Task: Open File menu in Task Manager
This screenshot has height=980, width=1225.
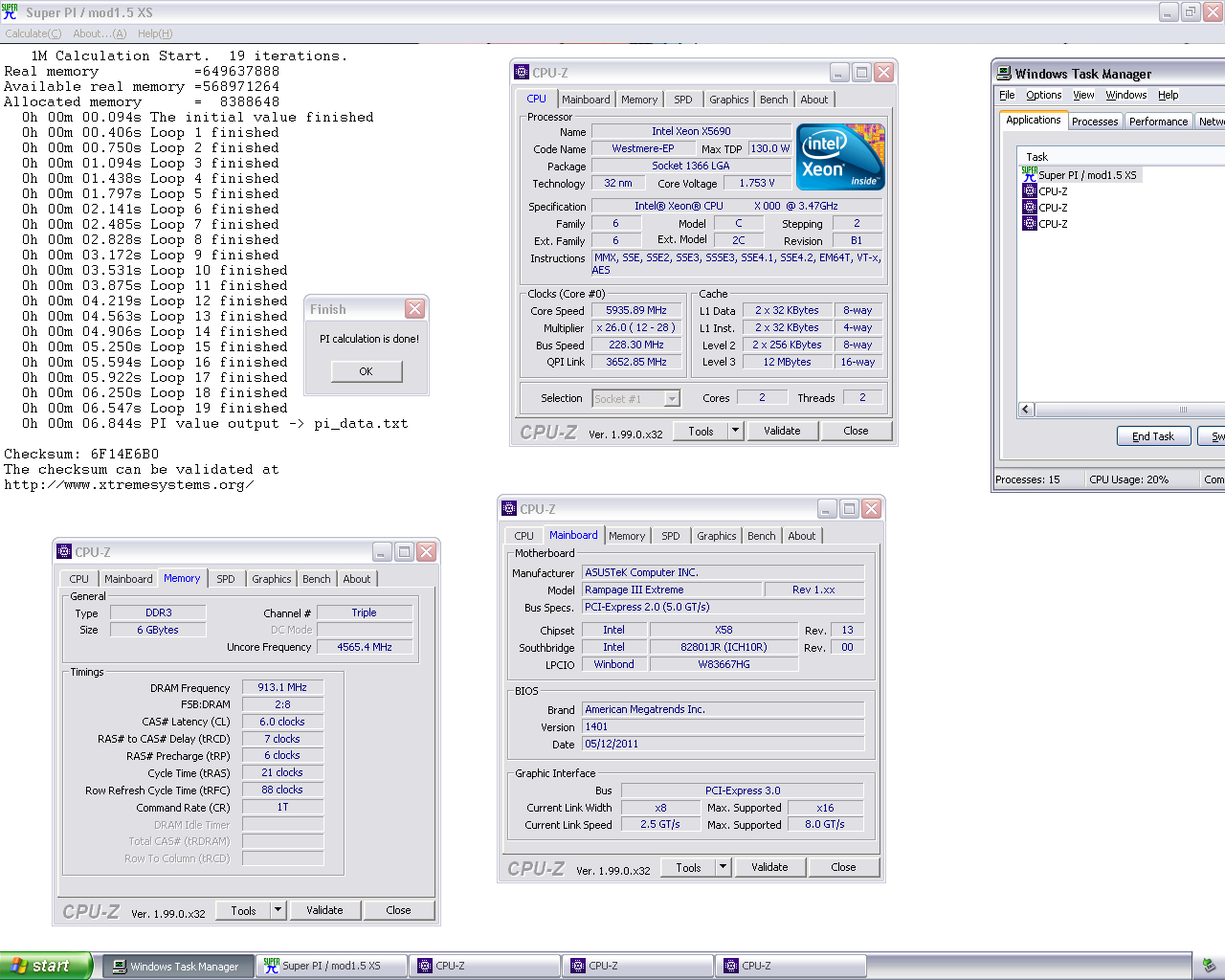Action: tap(1007, 95)
